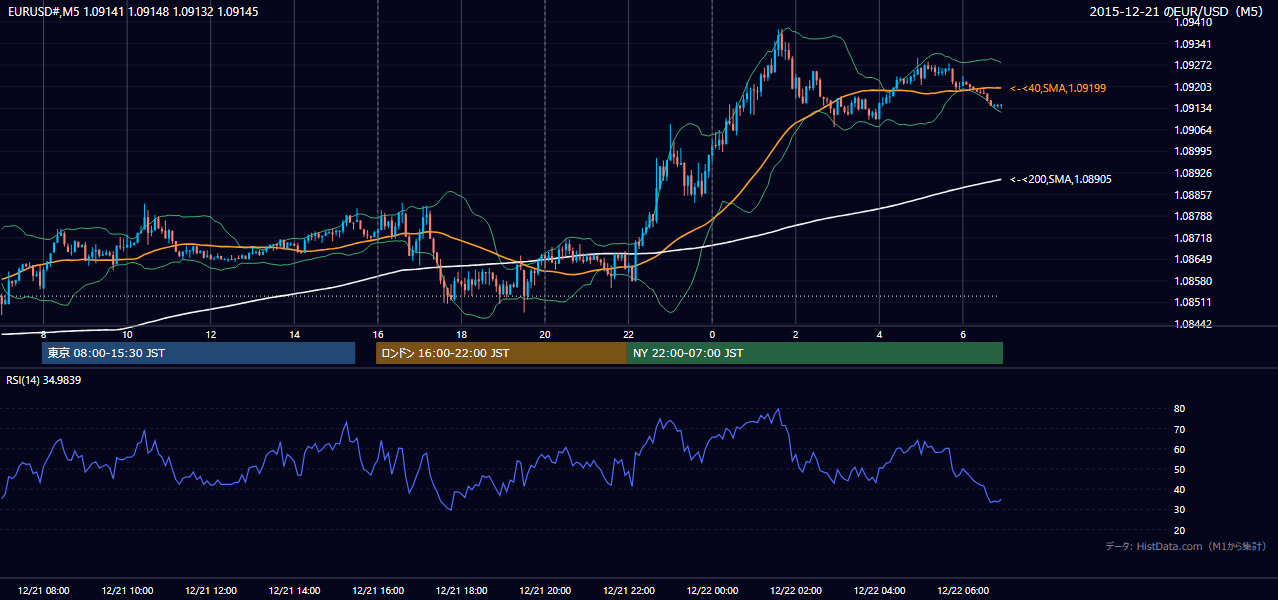Click the 1.08857 price axis label

click(x=1193, y=195)
